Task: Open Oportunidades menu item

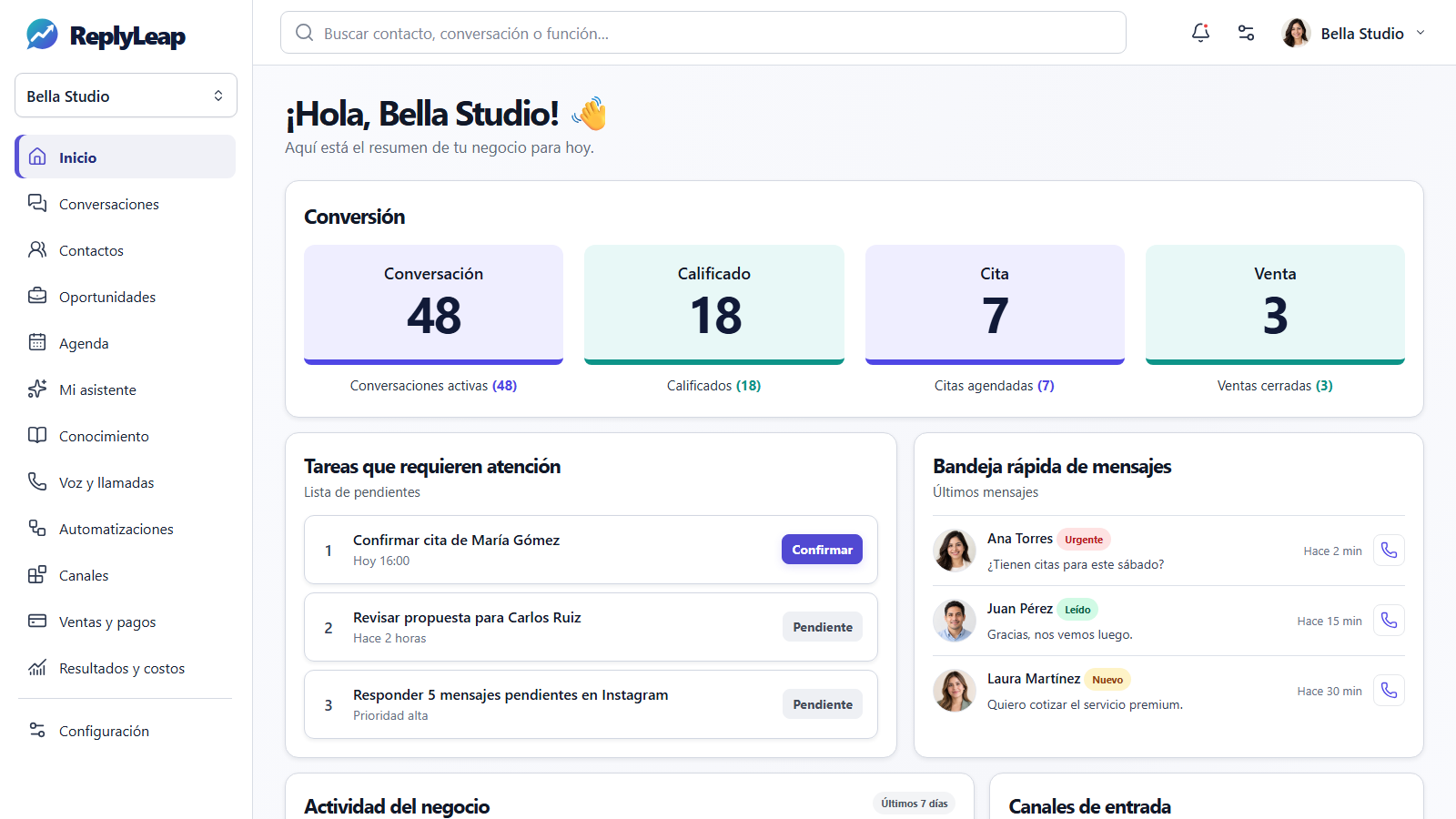Action: click(126, 296)
